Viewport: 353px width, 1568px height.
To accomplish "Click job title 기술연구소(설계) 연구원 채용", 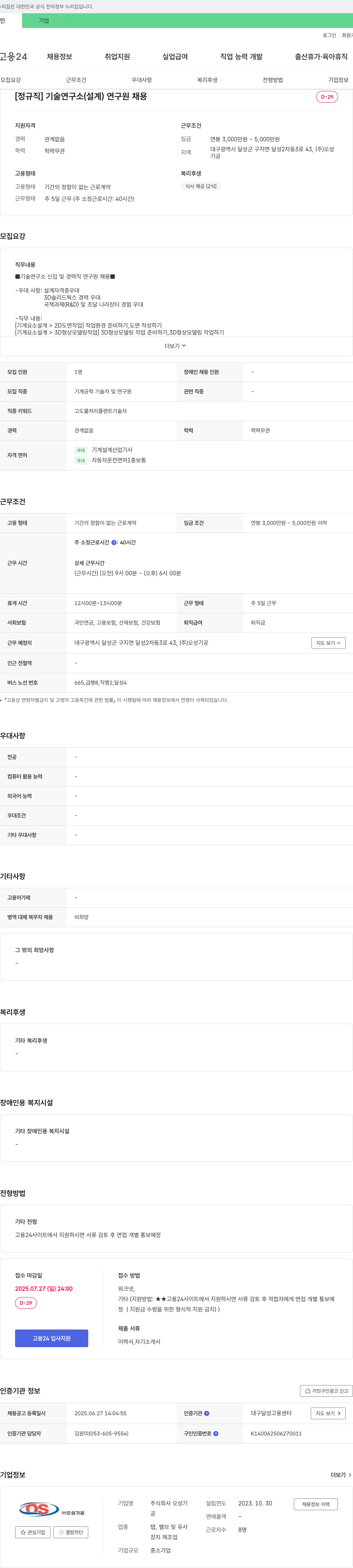I will point(81,96).
